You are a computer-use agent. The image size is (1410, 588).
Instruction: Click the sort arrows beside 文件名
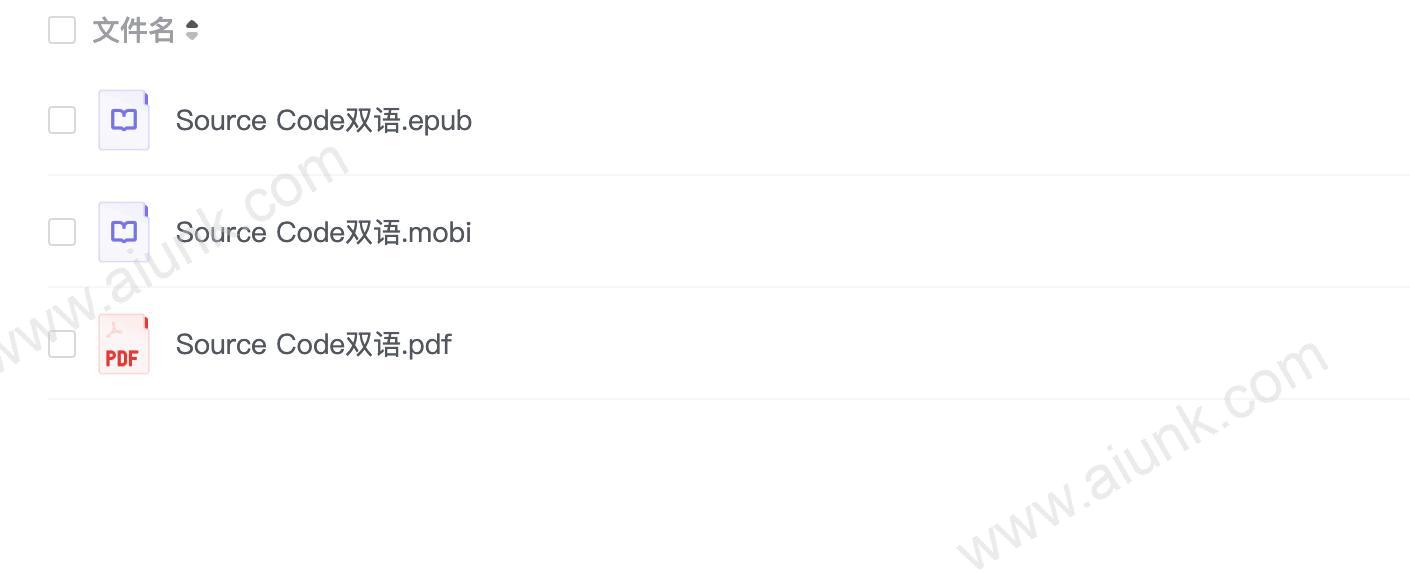click(x=192, y=31)
